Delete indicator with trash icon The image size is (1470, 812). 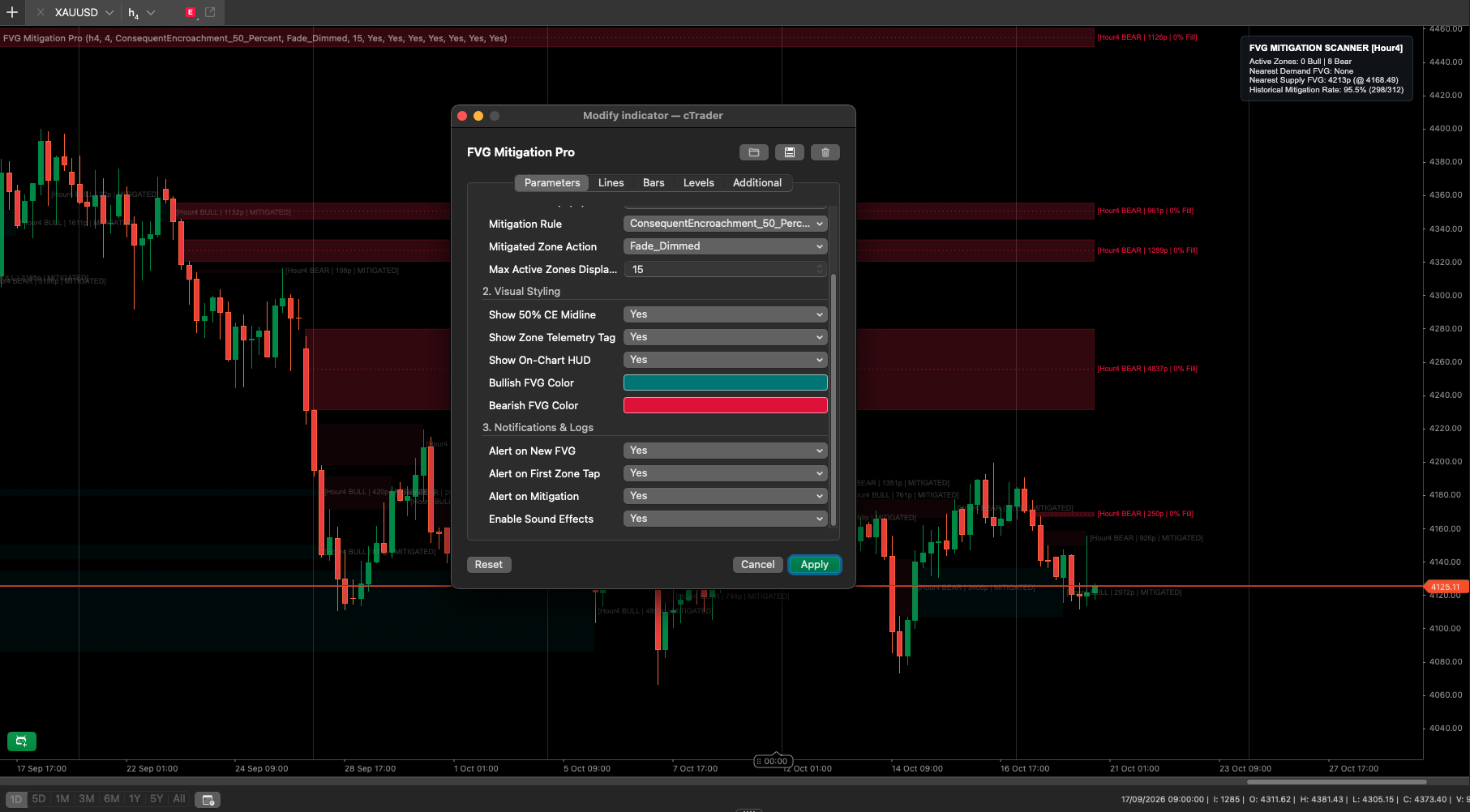click(825, 152)
